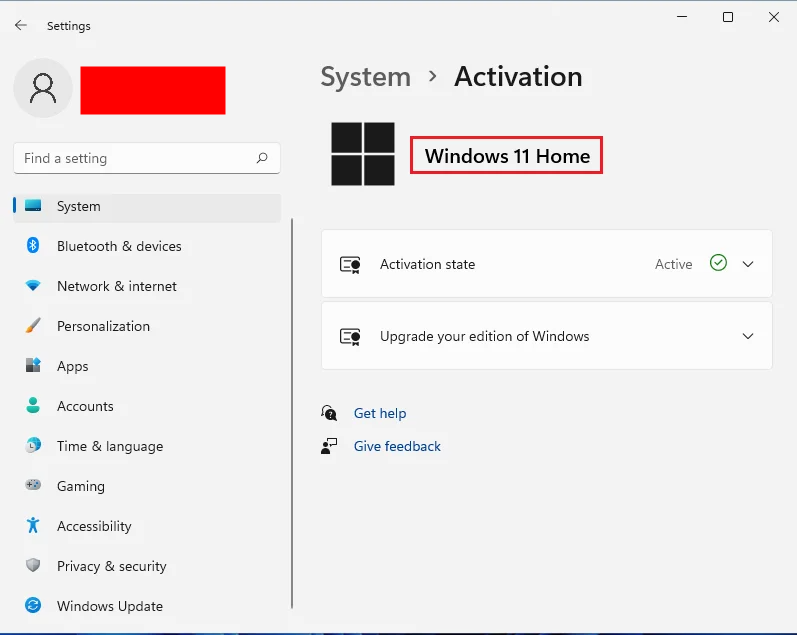Expand Upgrade your edition of Windows chevron
The height and width of the screenshot is (635, 797).
coord(748,336)
